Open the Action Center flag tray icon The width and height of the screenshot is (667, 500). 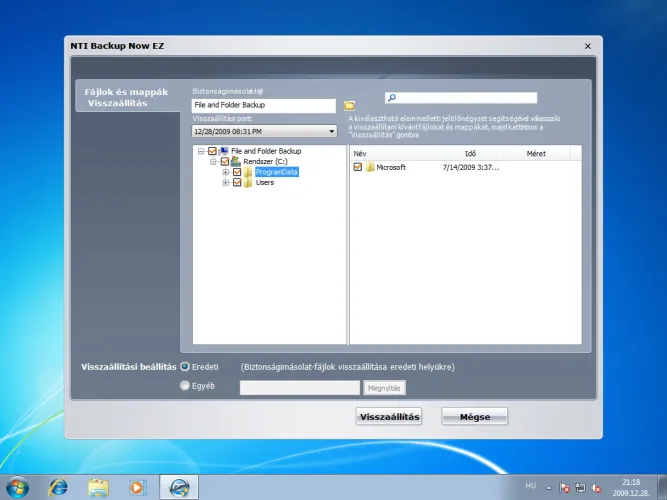[x=565, y=488]
